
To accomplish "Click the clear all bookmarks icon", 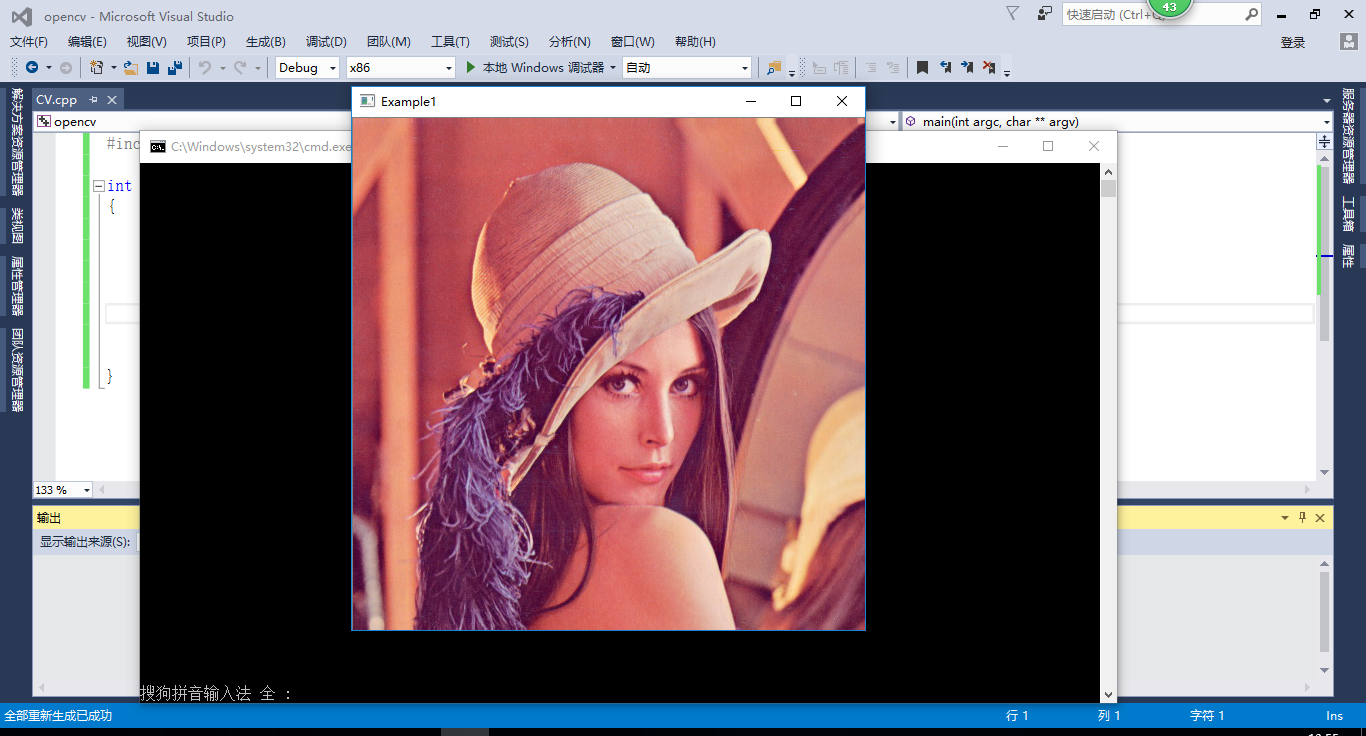I will (989, 67).
